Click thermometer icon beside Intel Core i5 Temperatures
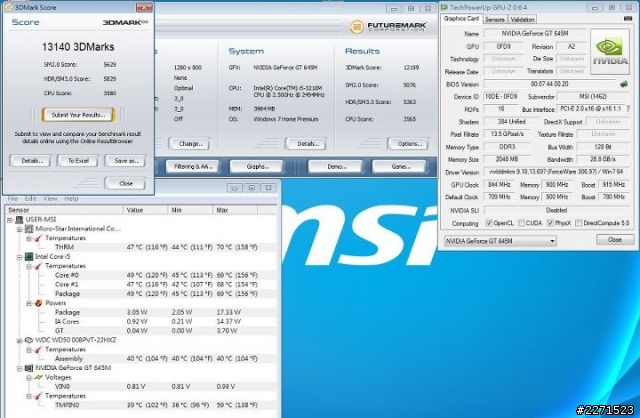 coord(39,266)
